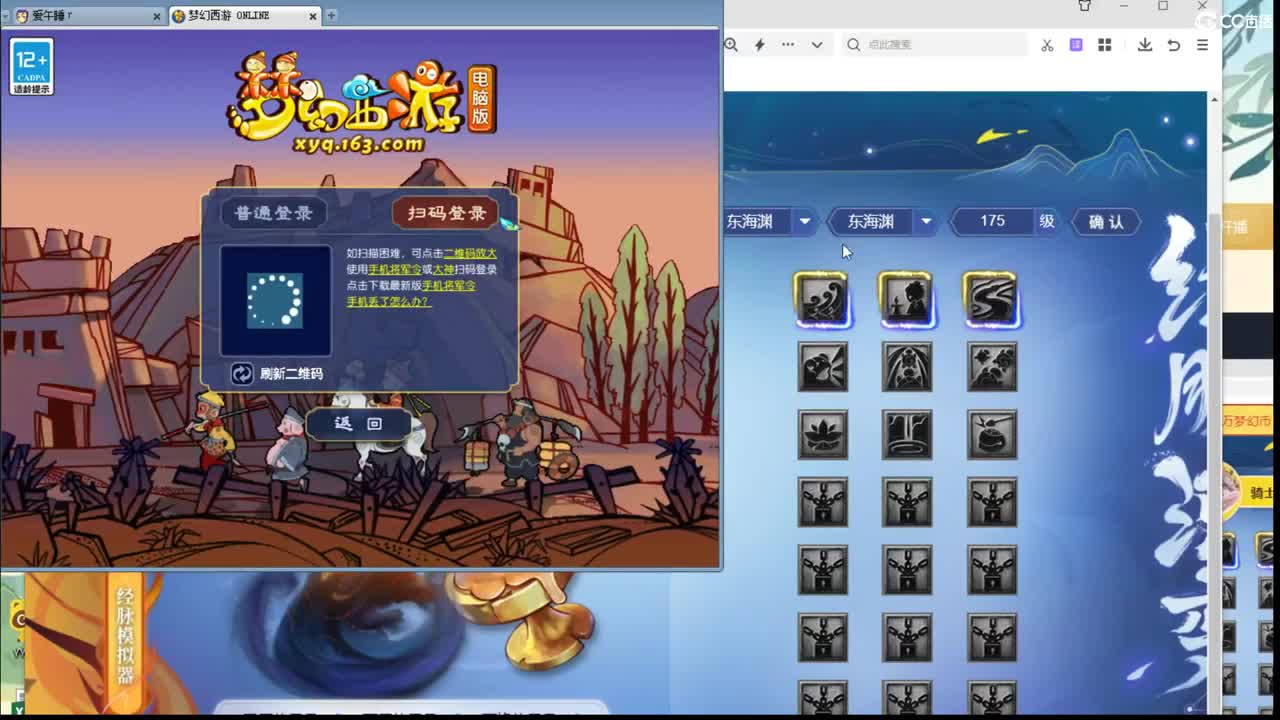Click the arched gate skill icon
The image size is (1280, 720).
tap(906, 367)
